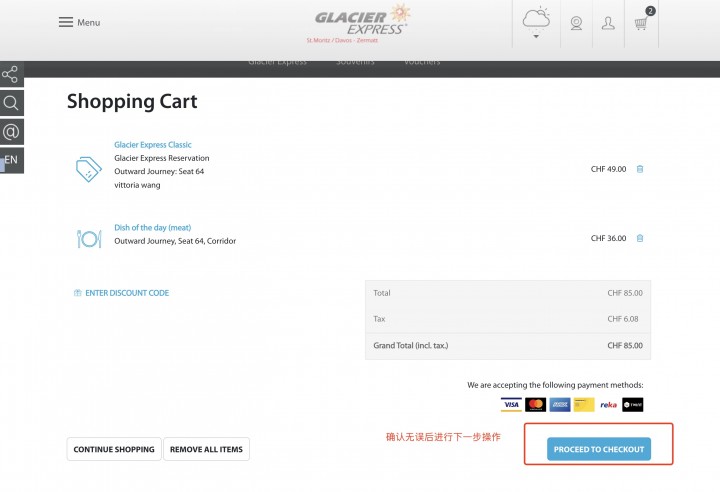Open the user account icon

coord(608,23)
